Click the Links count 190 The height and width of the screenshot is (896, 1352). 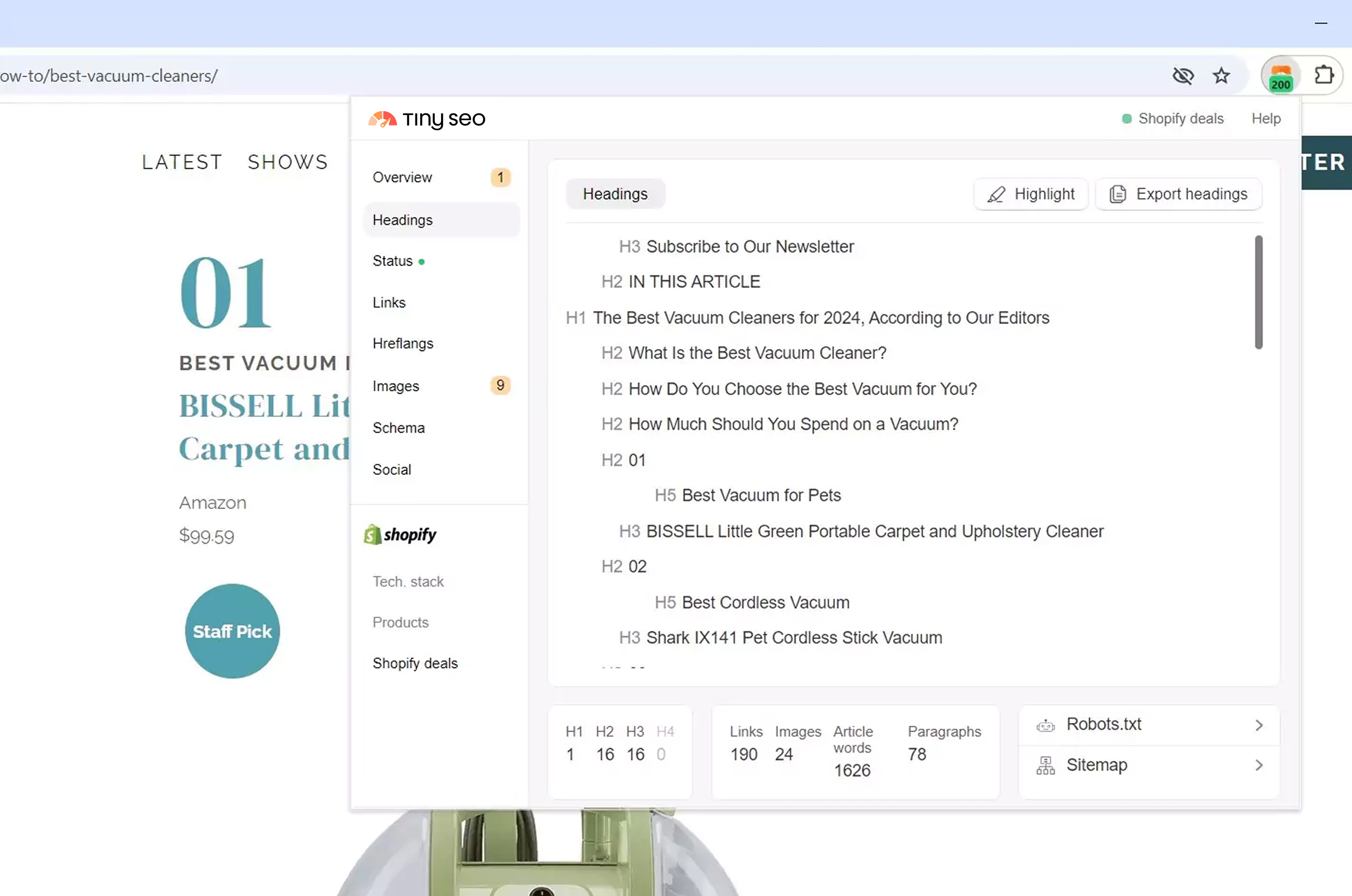[x=744, y=755]
